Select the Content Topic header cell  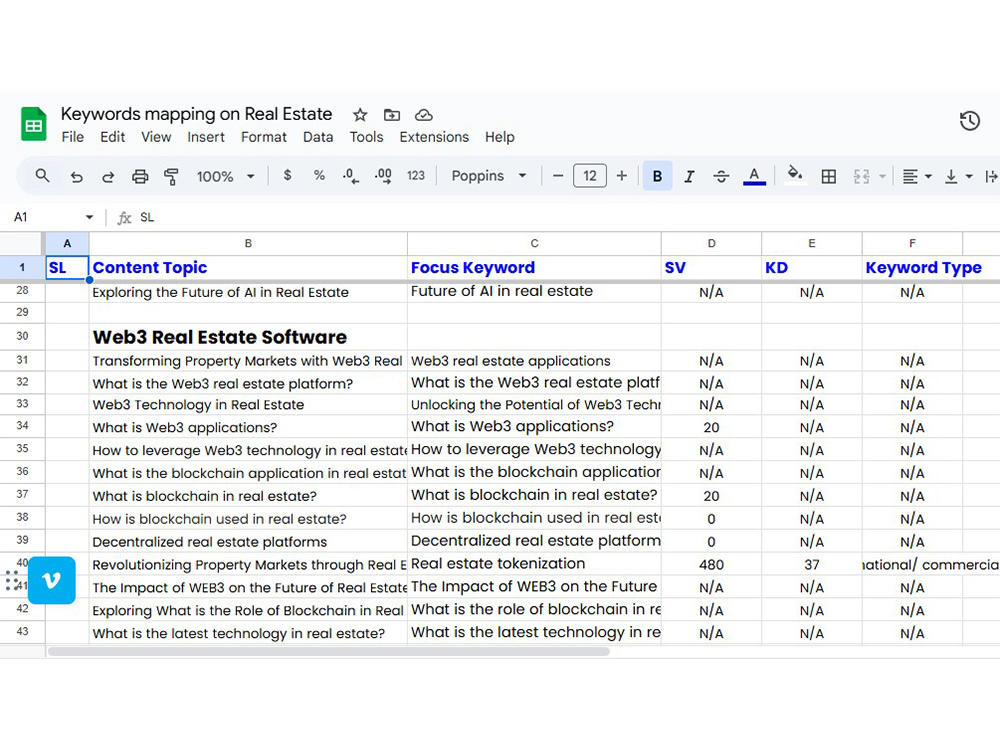248,268
